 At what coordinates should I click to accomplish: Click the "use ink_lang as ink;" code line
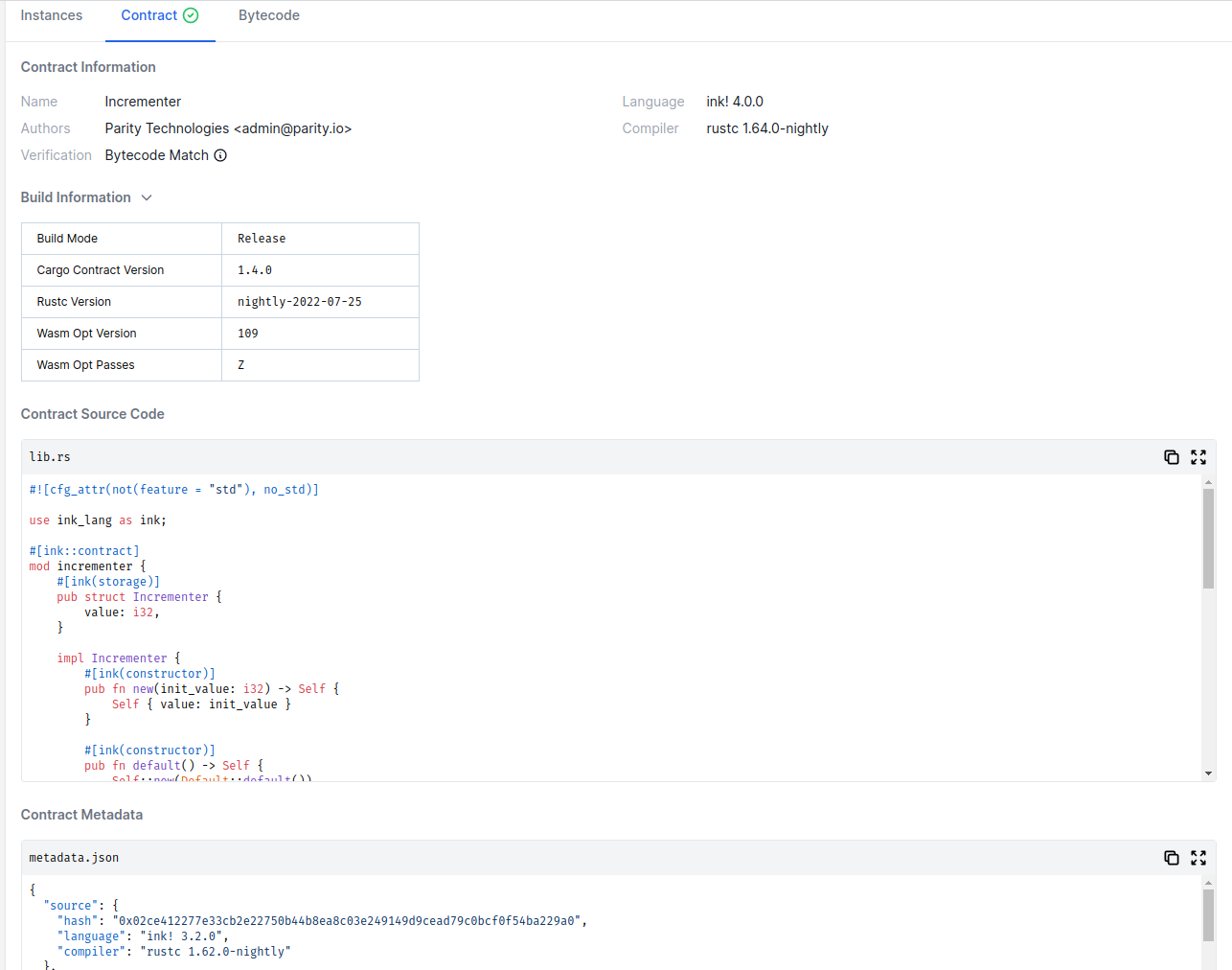tap(98, 520)
